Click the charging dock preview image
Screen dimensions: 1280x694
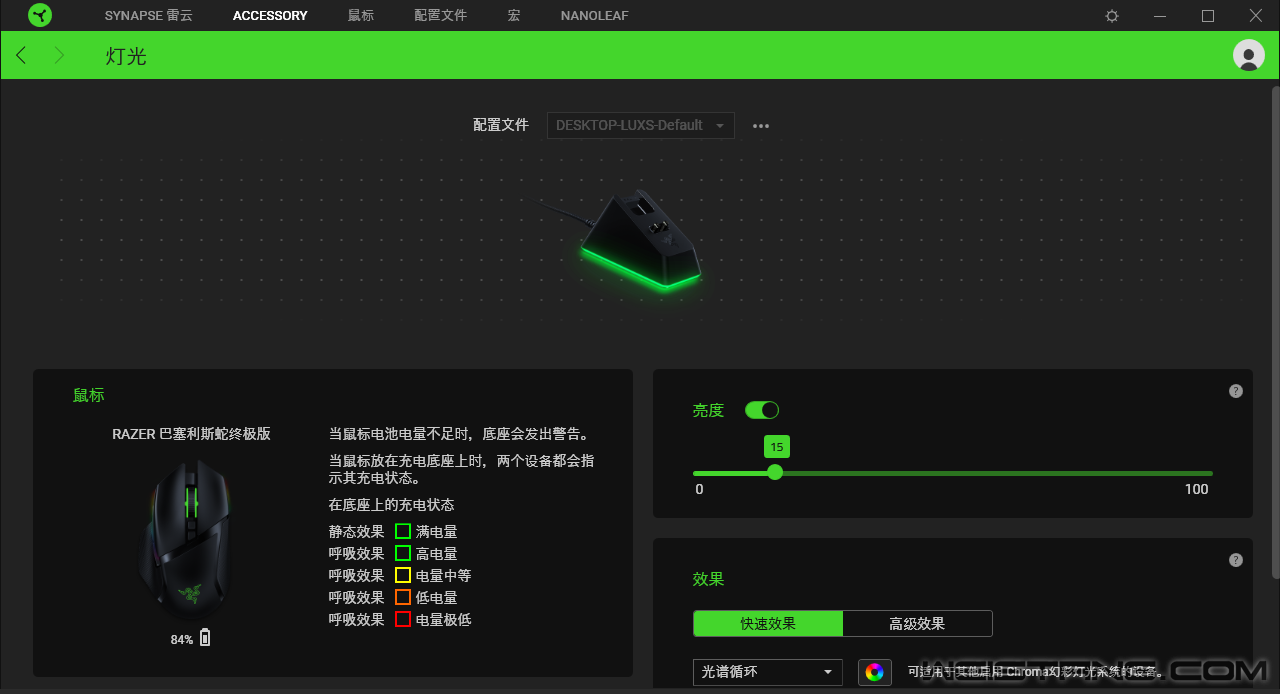(x=640, y=240)
